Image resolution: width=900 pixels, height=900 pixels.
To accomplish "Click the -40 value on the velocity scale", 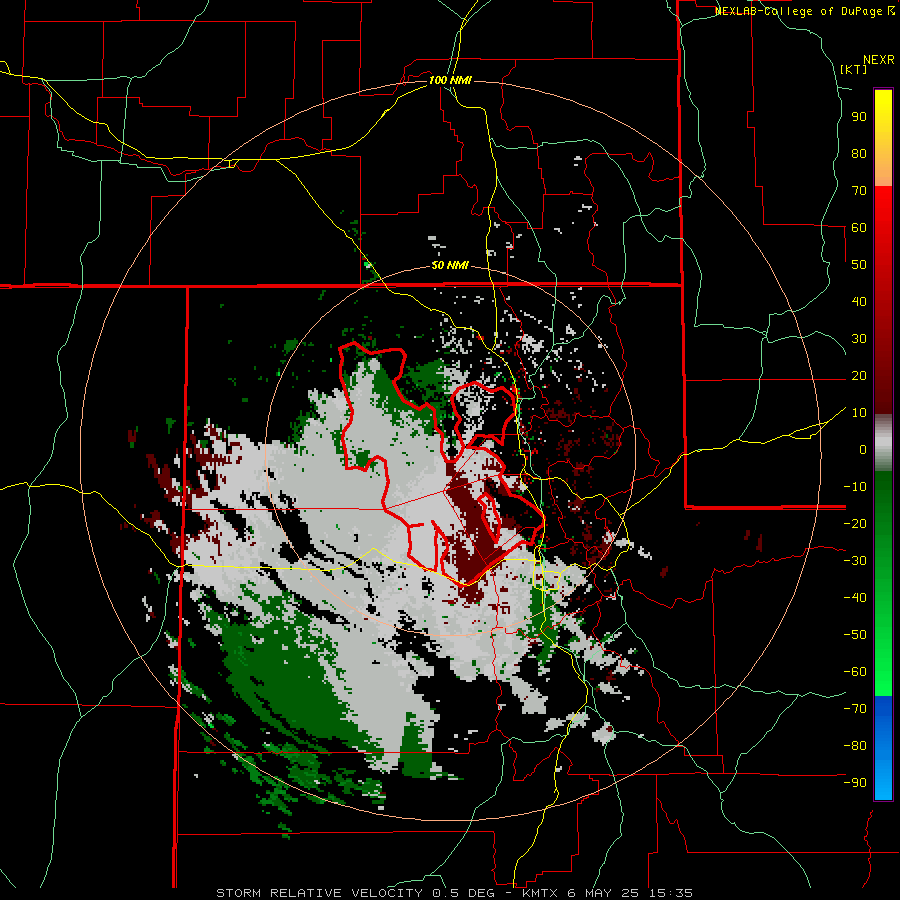I will coord(855,598).
